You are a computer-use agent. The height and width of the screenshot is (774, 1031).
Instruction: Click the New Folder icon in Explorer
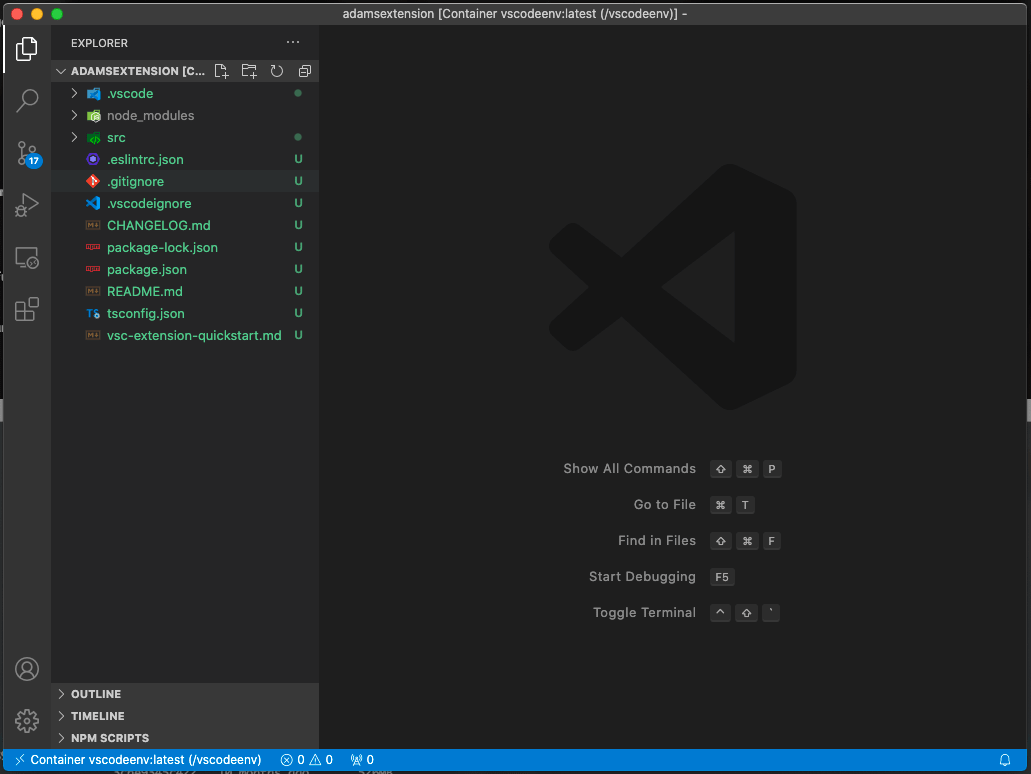[x=249, y=71]
